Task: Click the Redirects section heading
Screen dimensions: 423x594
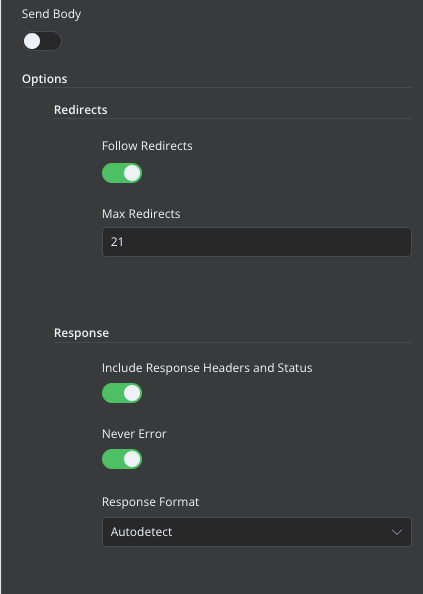Action: pyautogui.click(x=80, y=110)
